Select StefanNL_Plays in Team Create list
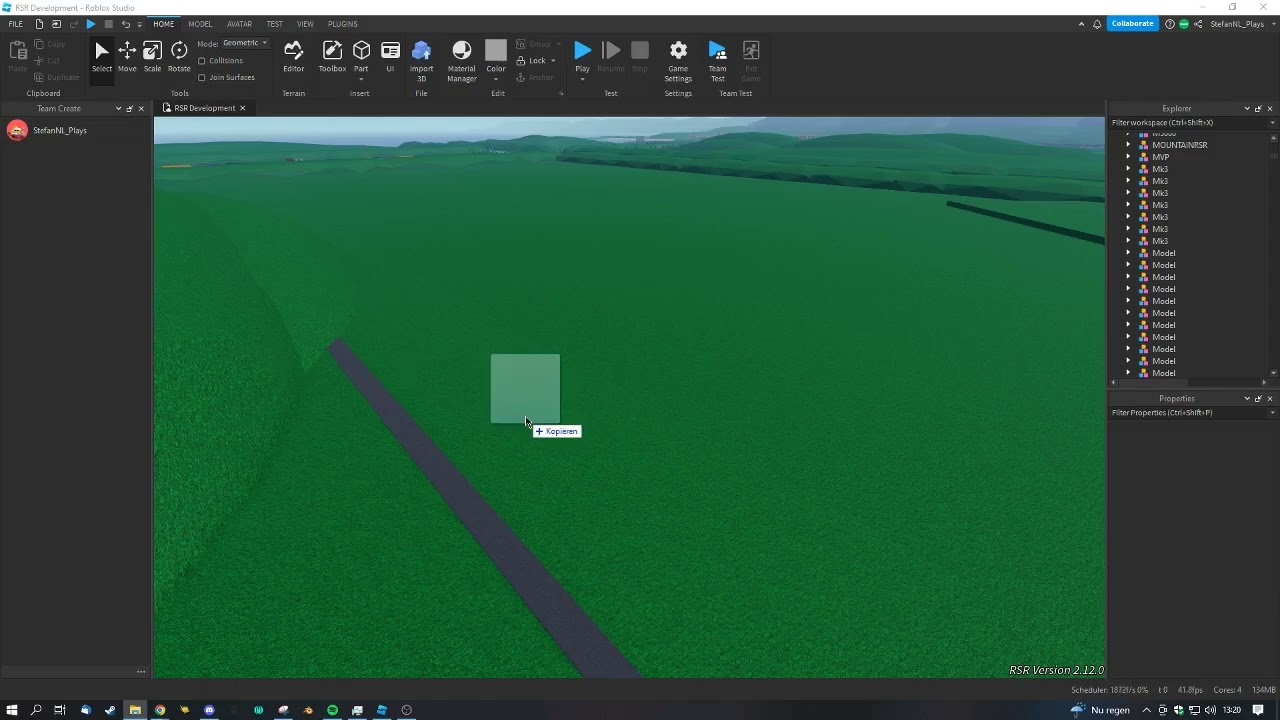Viewport: 1280px width, 720px height. (x=60, y=130)
